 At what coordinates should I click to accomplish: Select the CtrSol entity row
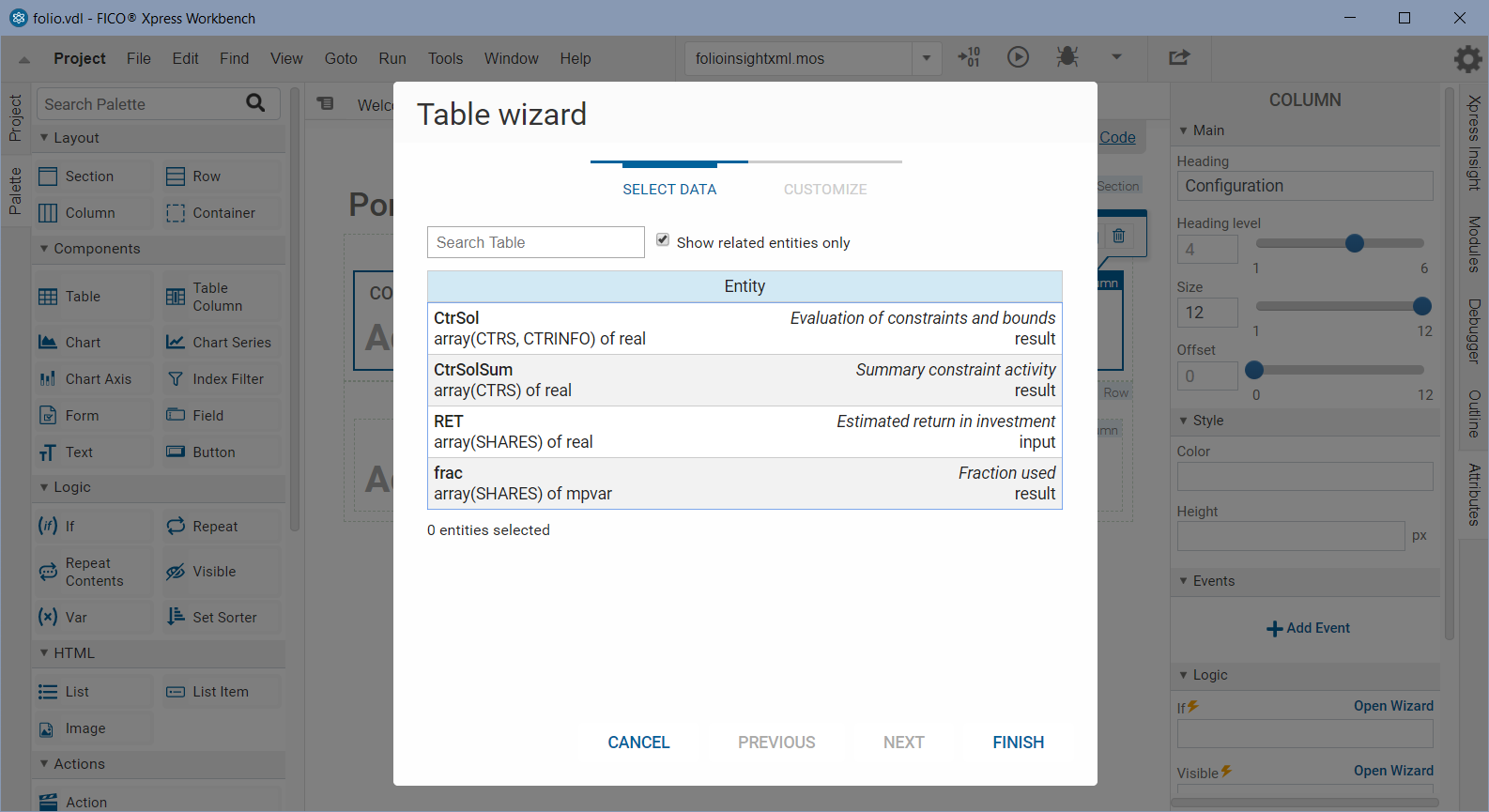(x=744, y=329)
